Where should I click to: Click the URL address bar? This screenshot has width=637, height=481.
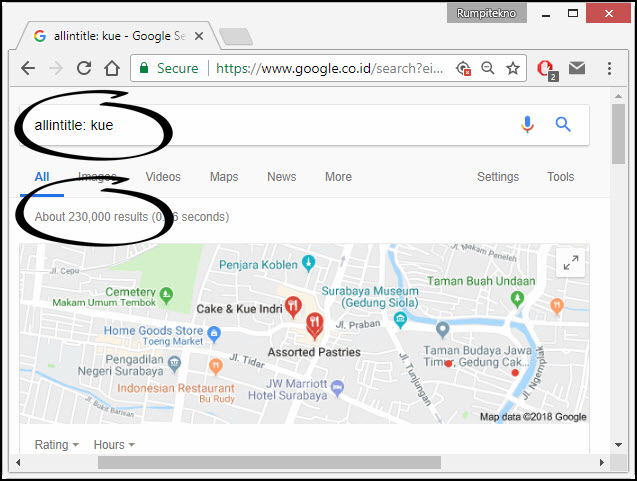[x=329, y=68]
